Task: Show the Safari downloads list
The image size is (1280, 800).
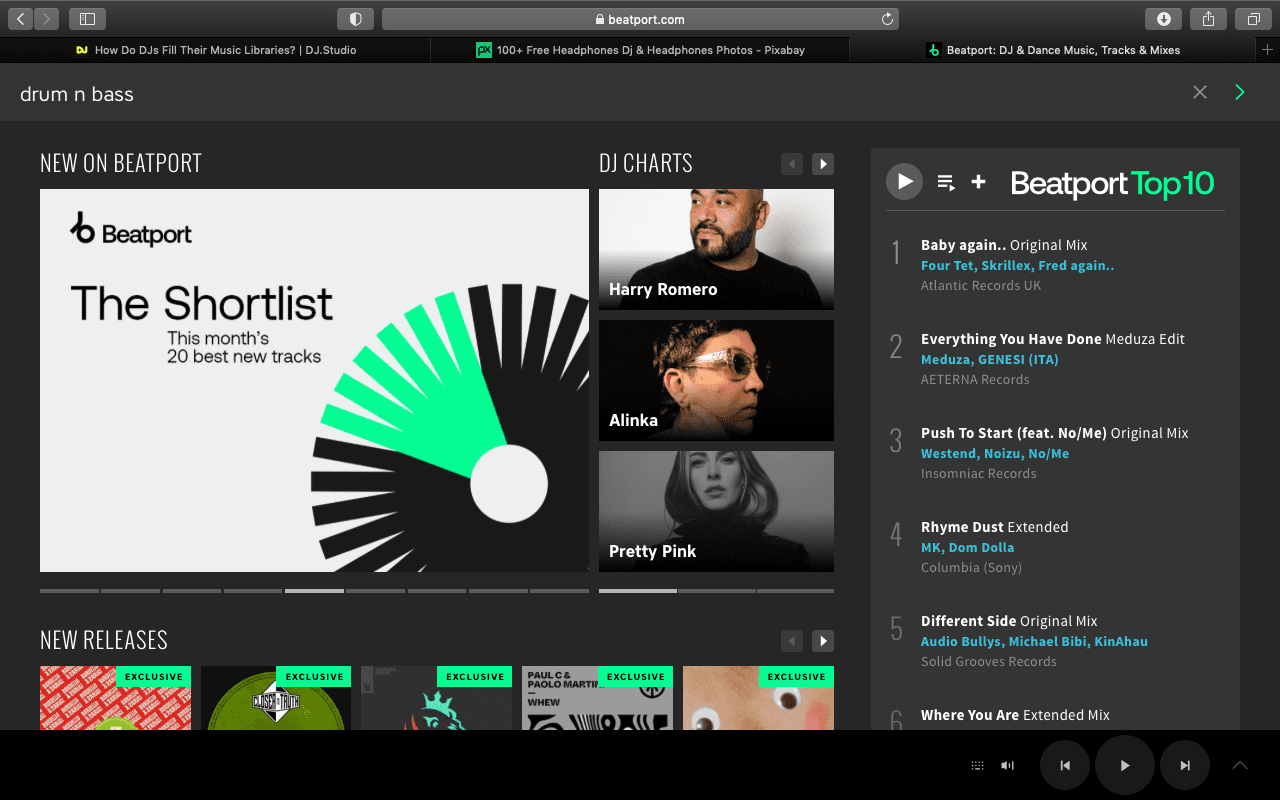Action: pyautogui.click(x=1164, y=19)
